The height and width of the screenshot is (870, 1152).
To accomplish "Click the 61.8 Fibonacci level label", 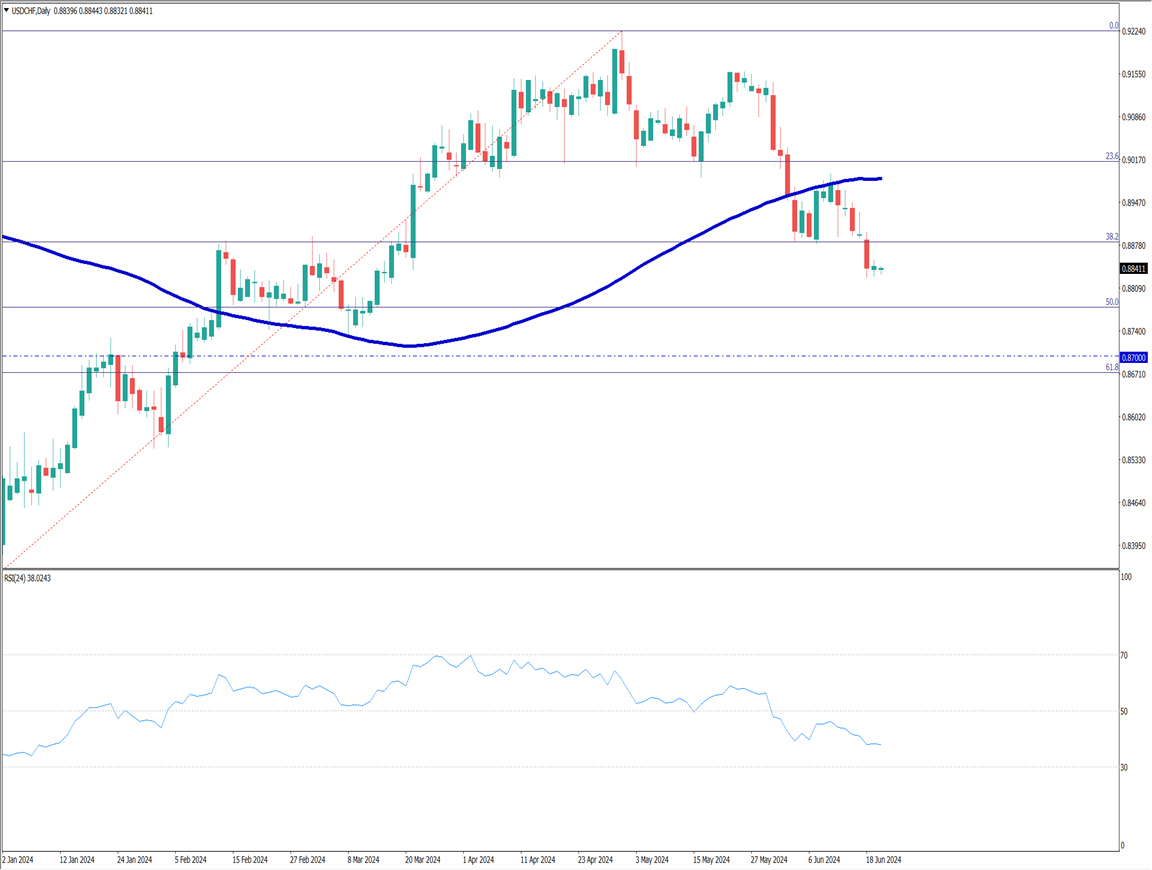I will (x=1111, y=367).
